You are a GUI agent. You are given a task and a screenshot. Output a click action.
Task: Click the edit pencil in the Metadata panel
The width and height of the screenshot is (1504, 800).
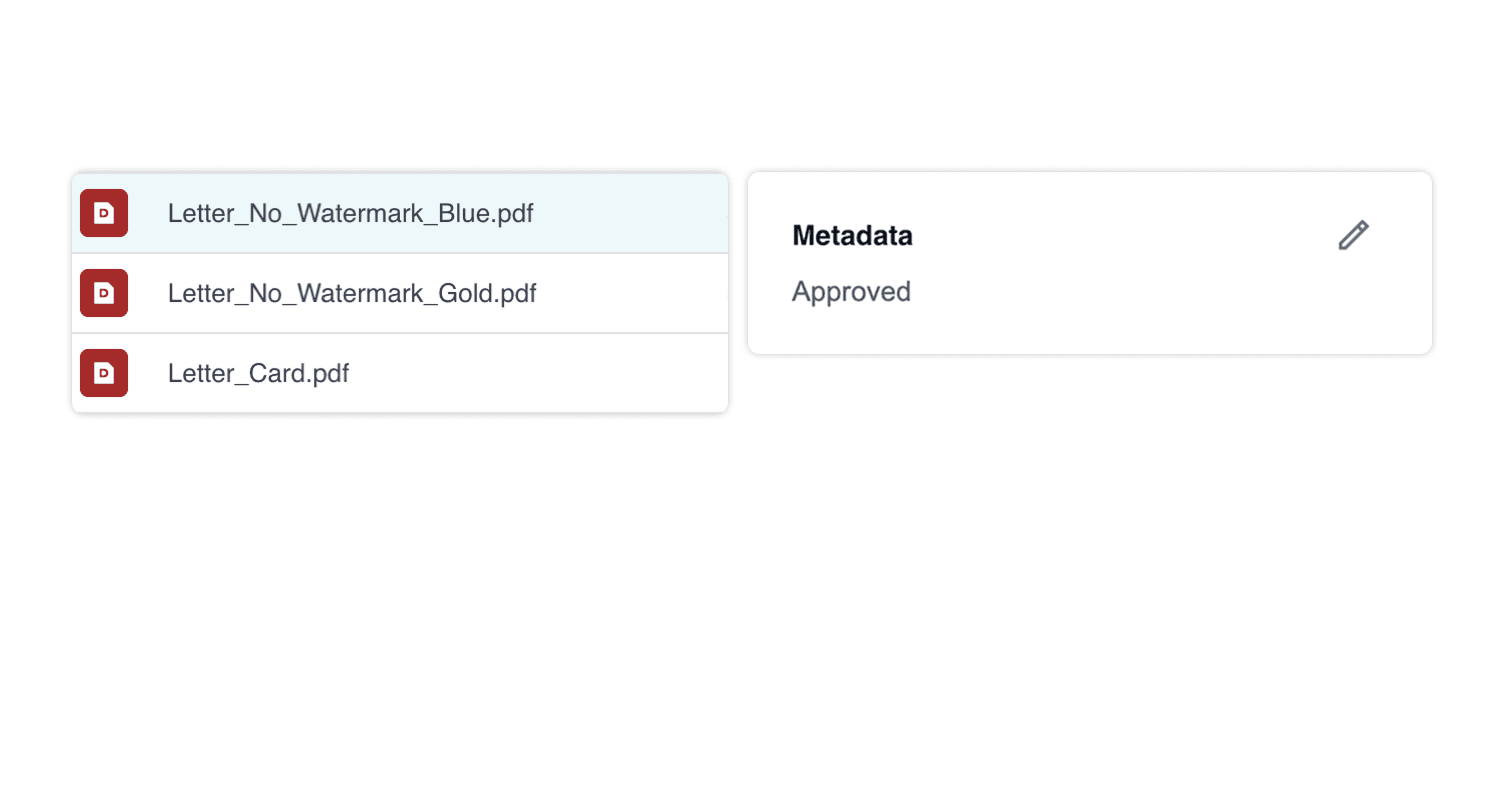(x=1353, y=235)
